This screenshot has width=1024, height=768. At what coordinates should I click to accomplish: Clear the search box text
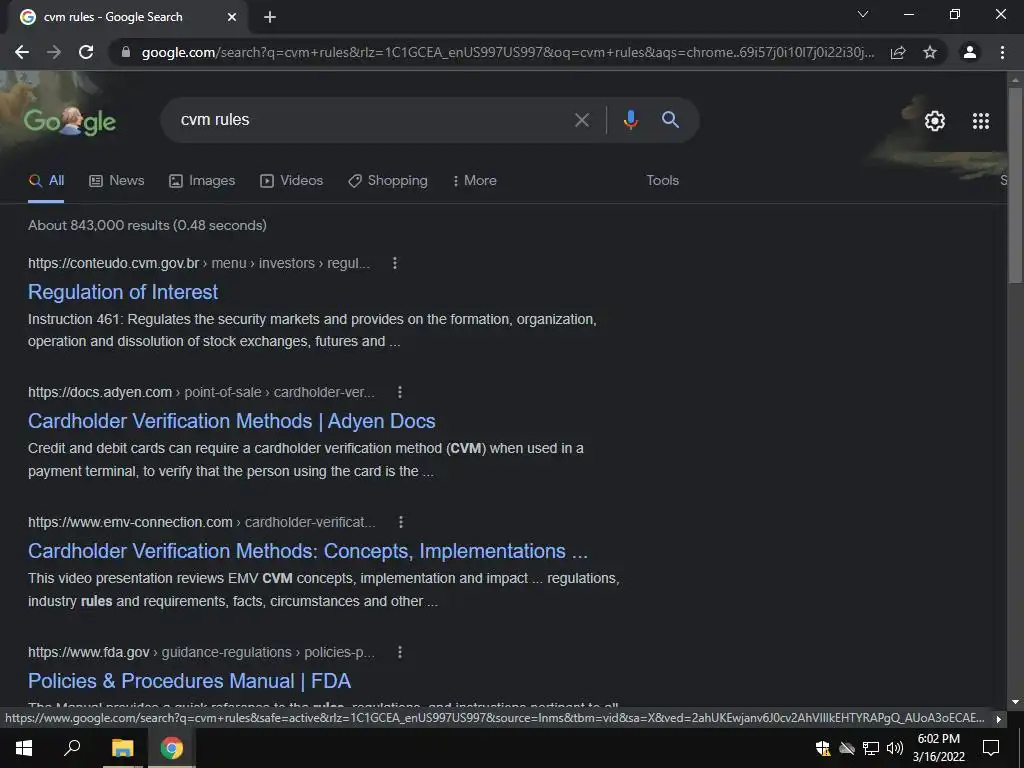click(x=581, y=120)
